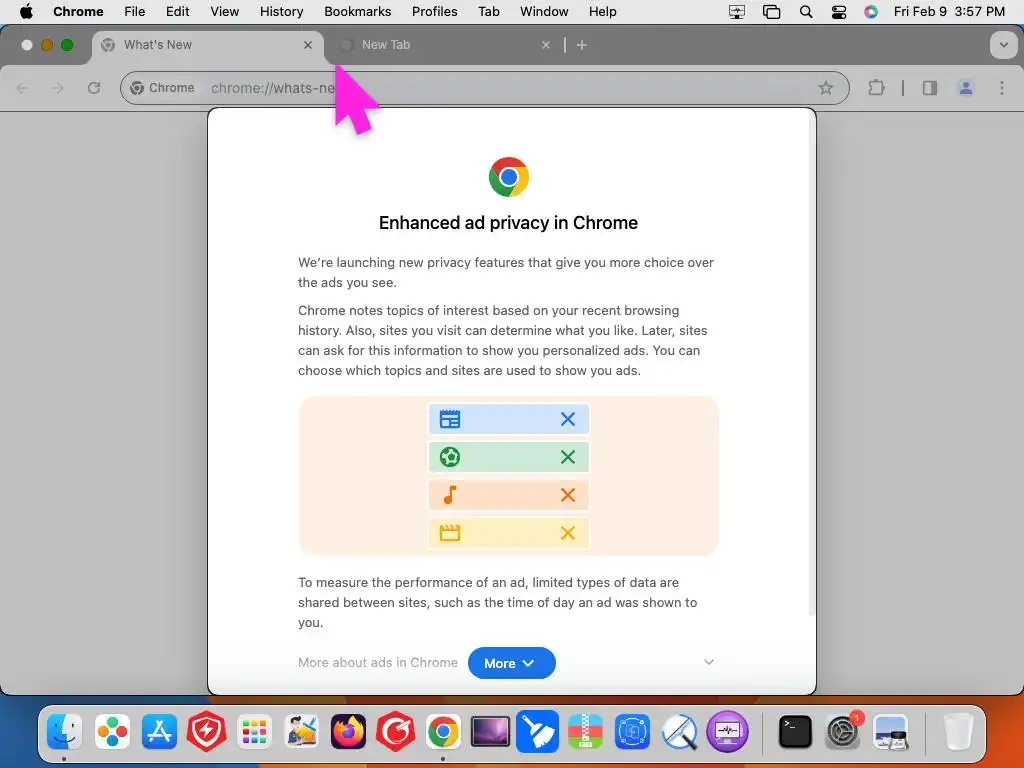Click the date and time display
This screenshot has height=768, width=1024.
(949, 12)
